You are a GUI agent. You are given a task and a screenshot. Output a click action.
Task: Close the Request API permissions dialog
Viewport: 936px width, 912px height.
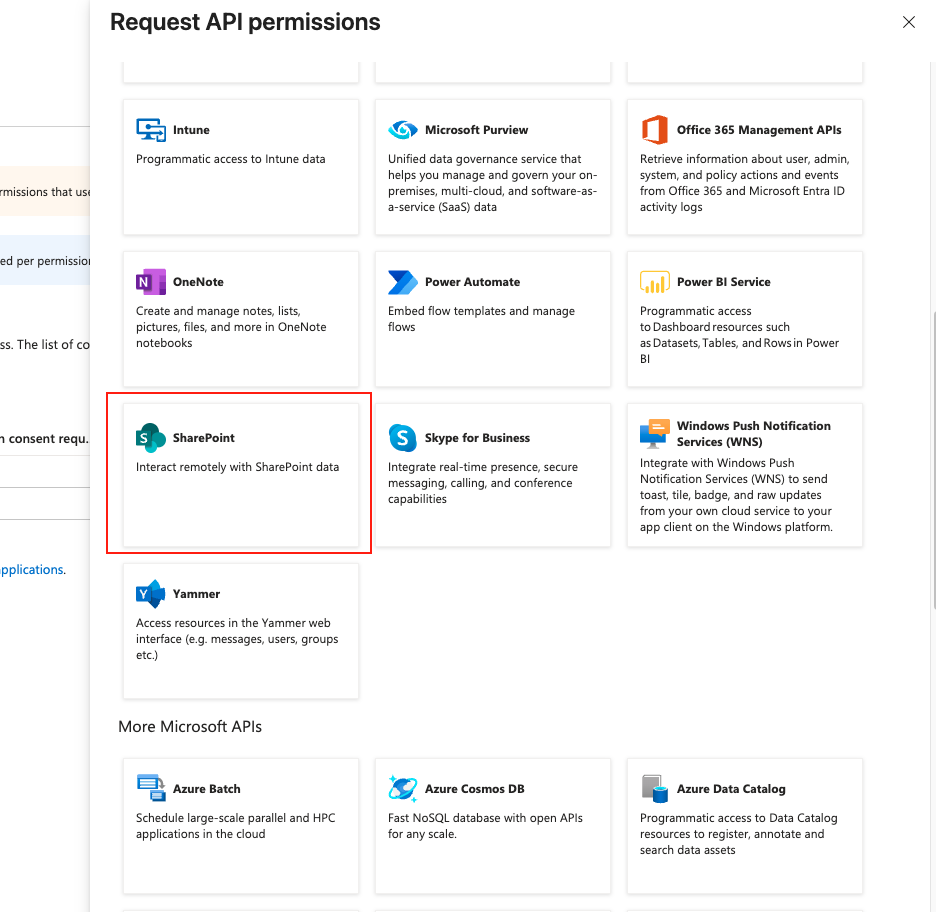click(908, 22)
